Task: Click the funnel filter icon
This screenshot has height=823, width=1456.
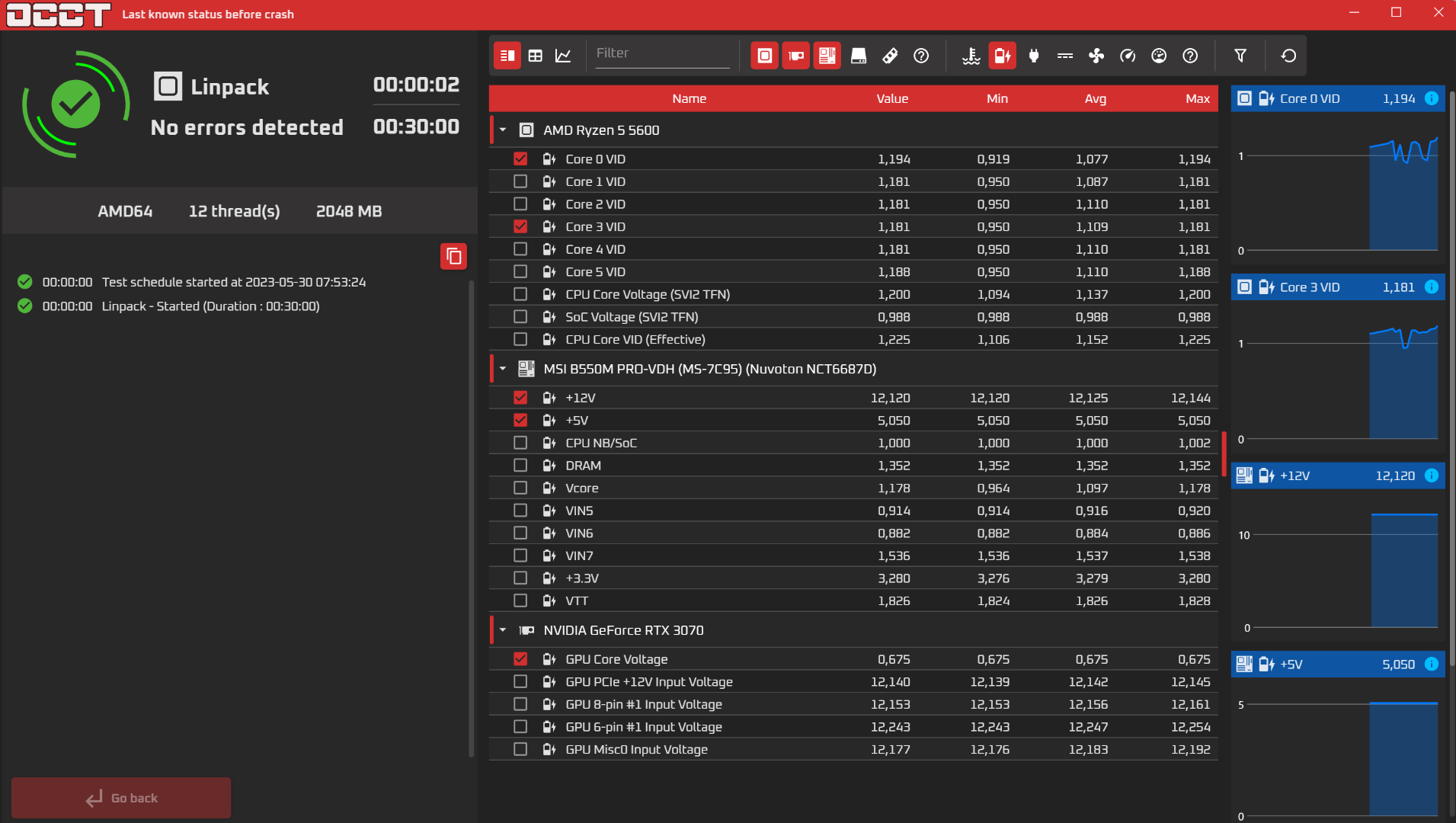Action: coord(1240,56)
